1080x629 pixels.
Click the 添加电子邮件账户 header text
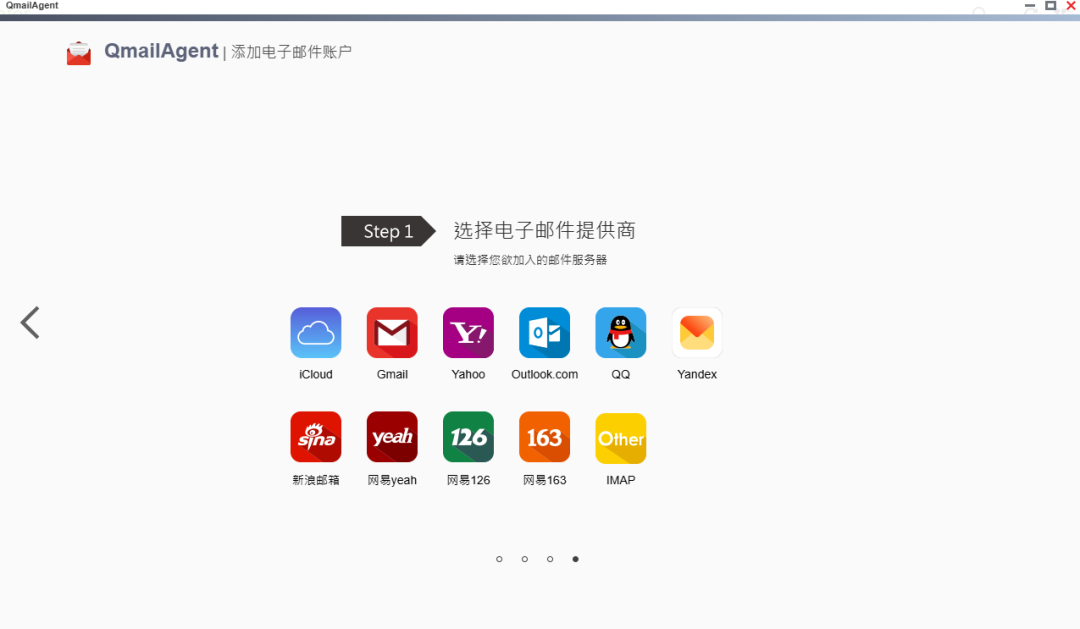291,52
